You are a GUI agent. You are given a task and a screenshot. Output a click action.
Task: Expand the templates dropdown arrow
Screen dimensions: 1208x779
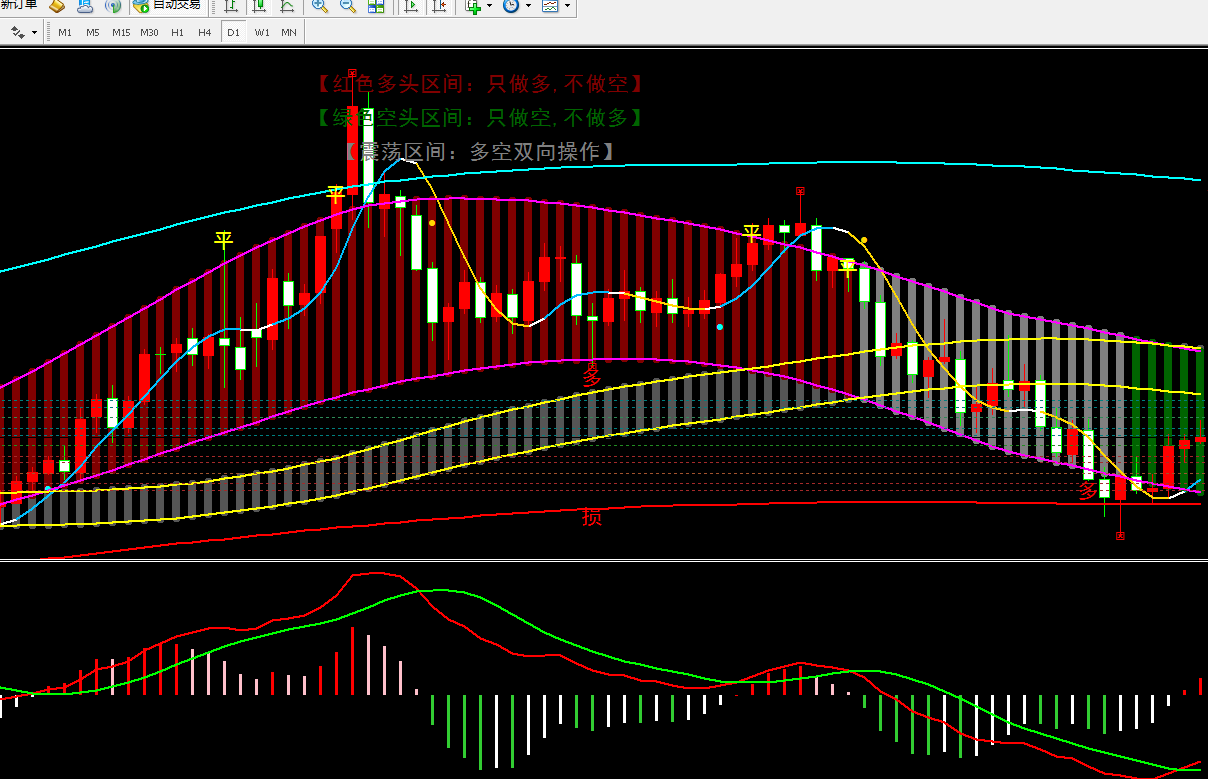567,6
